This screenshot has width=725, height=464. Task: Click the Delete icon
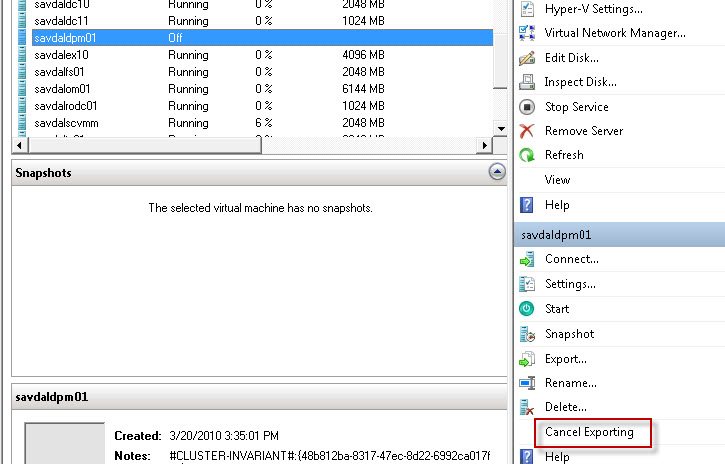(527, 407)
